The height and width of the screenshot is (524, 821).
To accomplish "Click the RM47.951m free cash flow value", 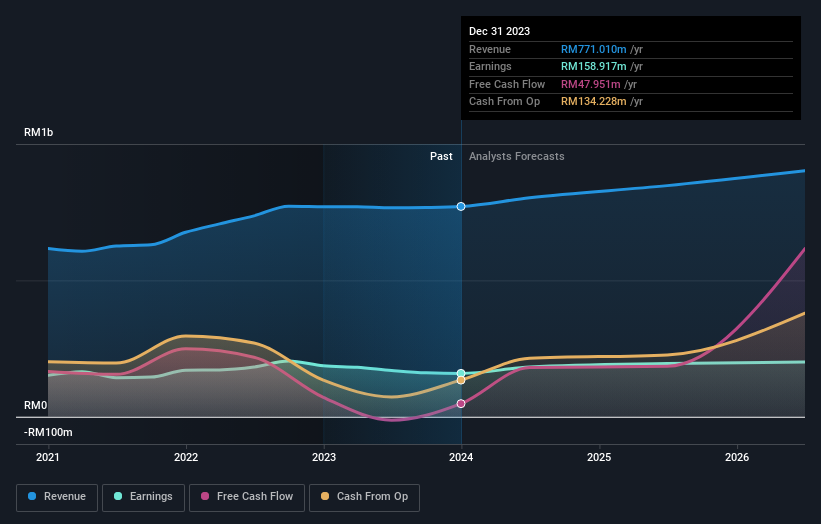I will pyautogui.click(x=591, y=84).
